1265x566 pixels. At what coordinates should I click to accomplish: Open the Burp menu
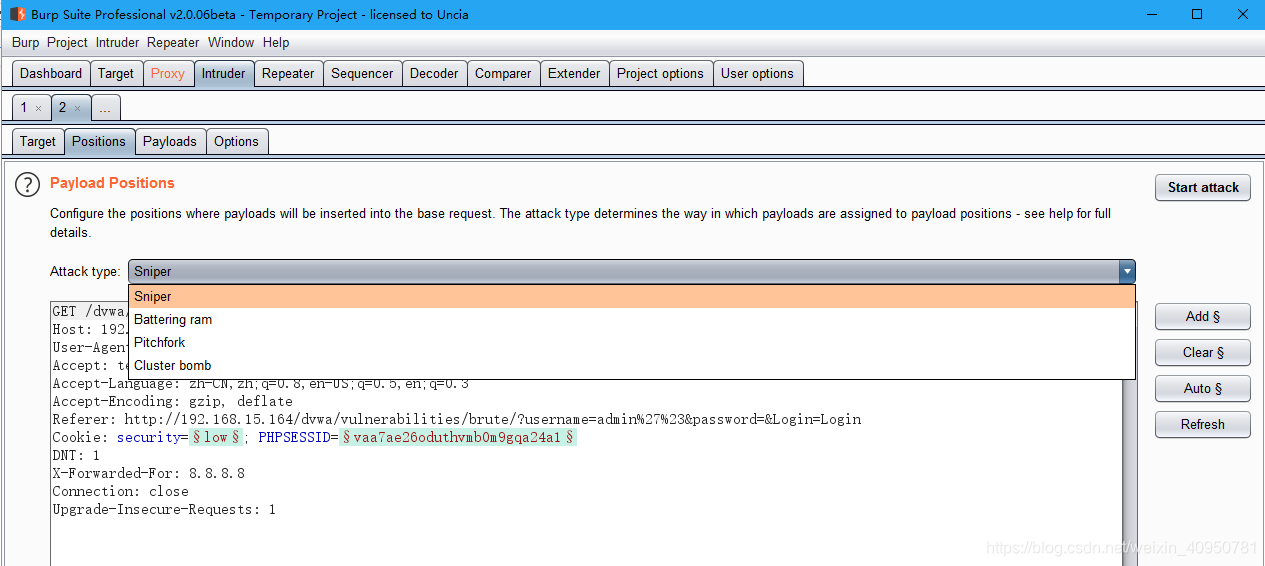[x=26, y=42]
